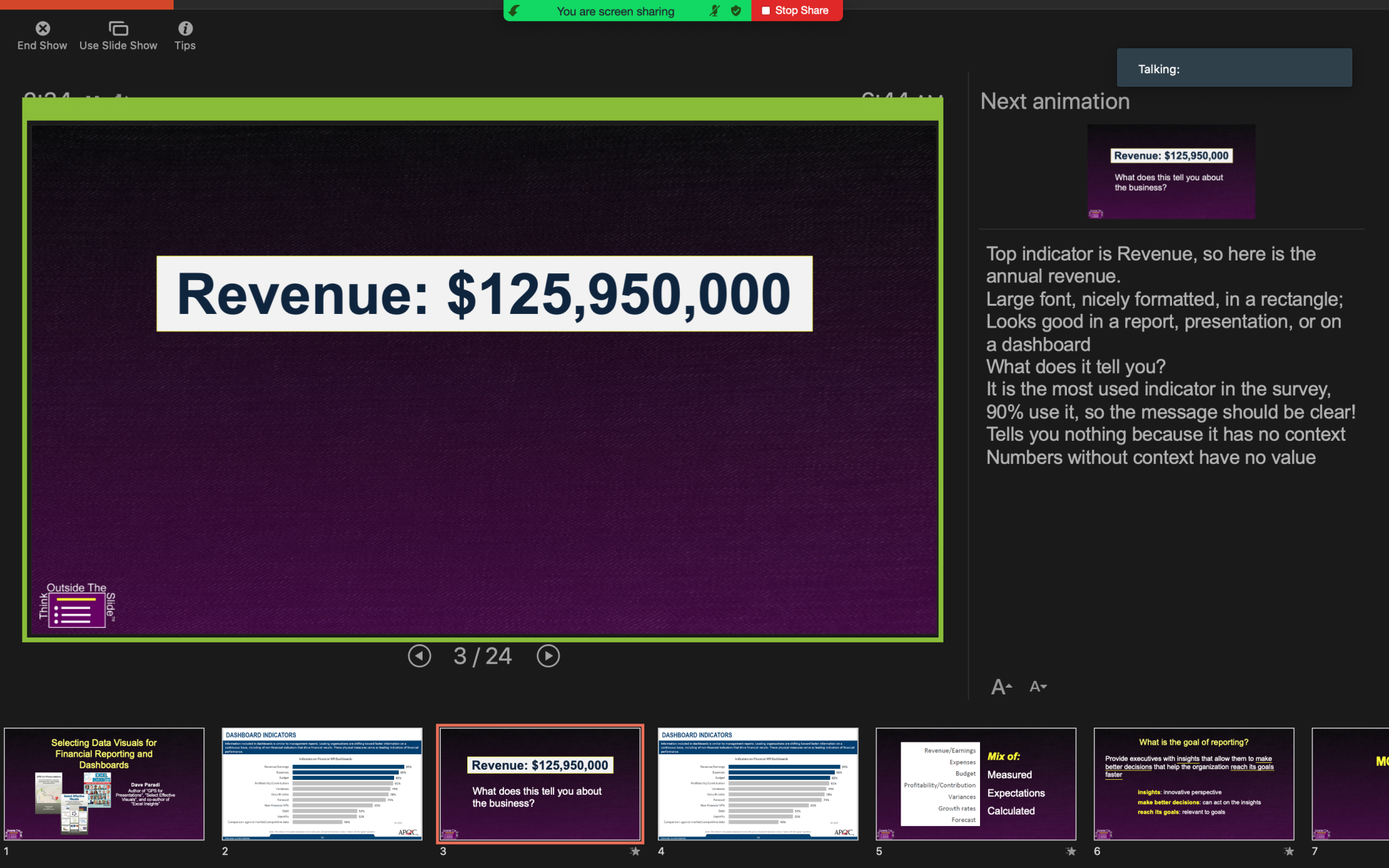Click the Talking indicator panel
This screenshot has width=1389, height=868.
click(x=1233, y=68)
